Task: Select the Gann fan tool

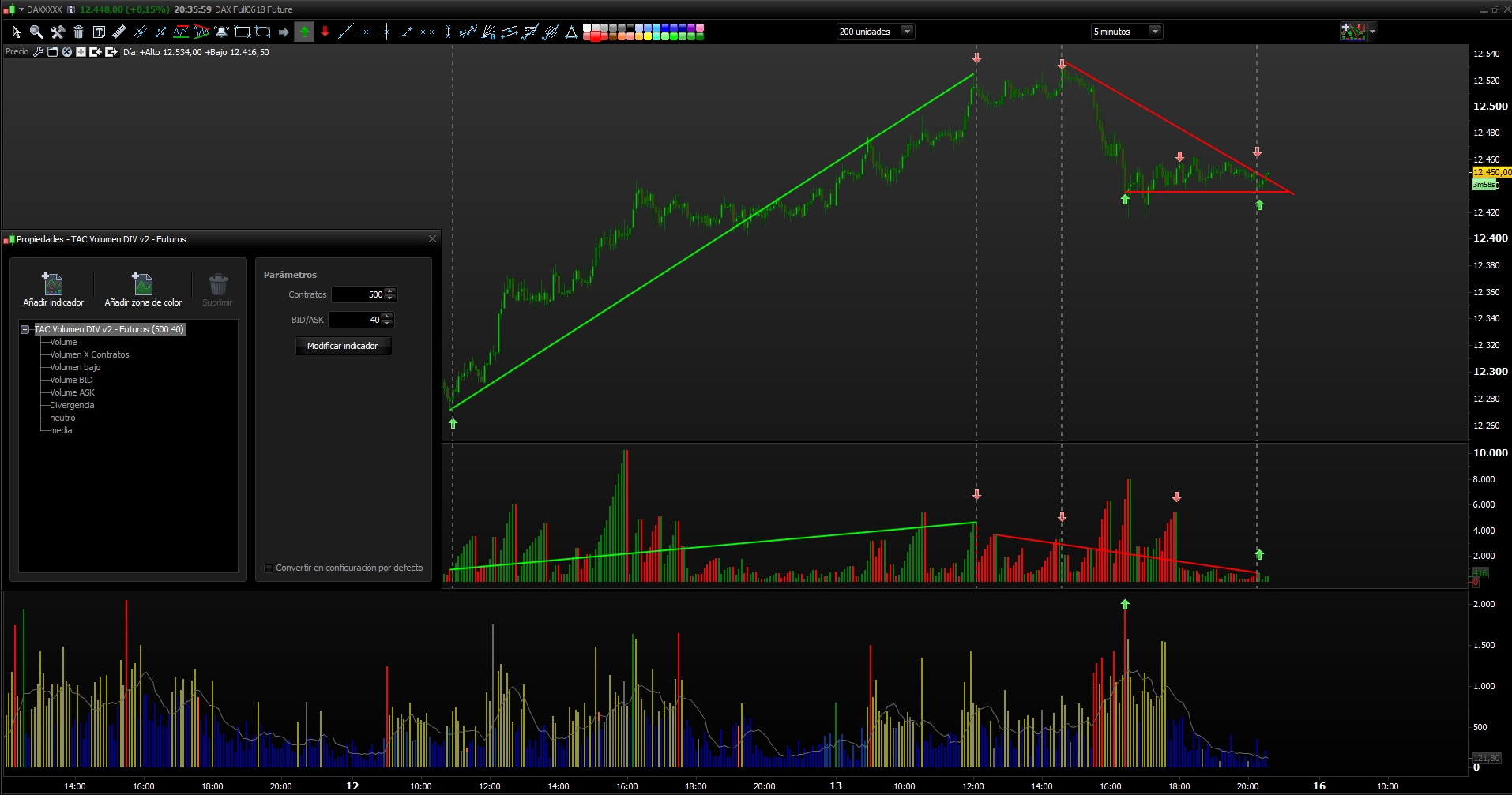Action: click(x=489, y=32)
